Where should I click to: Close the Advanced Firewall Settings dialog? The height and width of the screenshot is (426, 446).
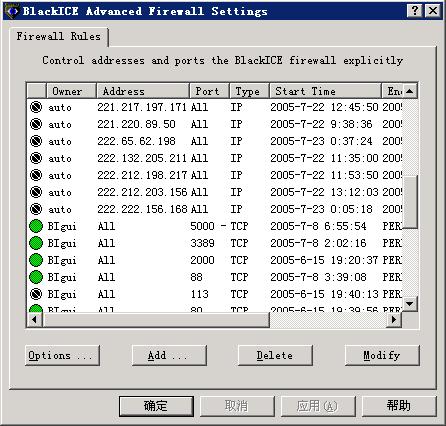433,11
